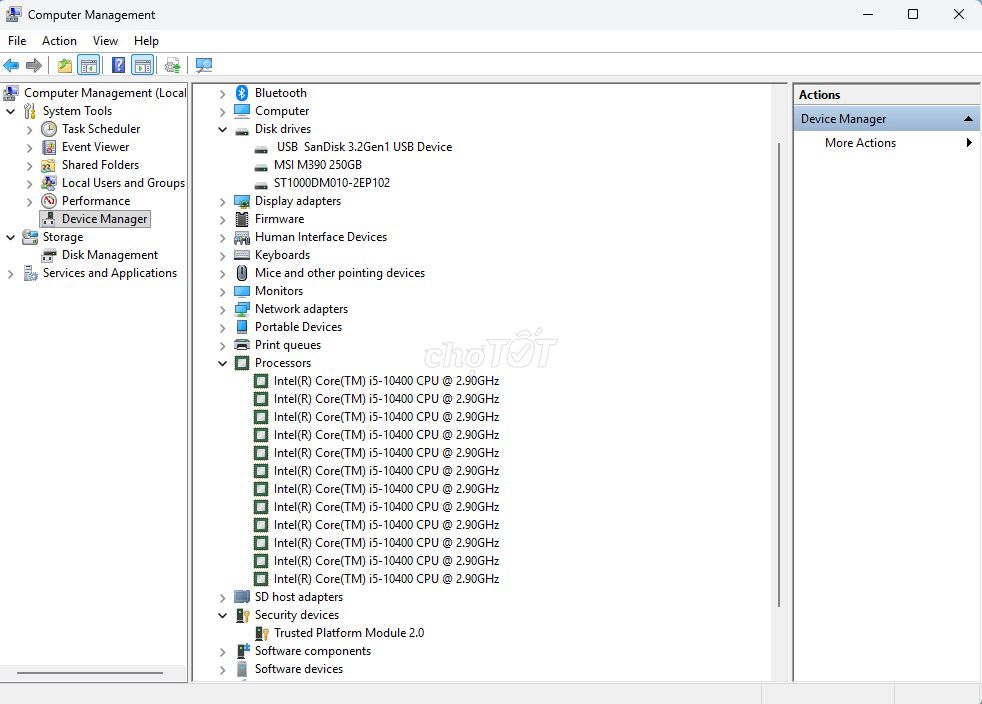
Task: Open the Help question mark toolbar icon
Action: 118,66
